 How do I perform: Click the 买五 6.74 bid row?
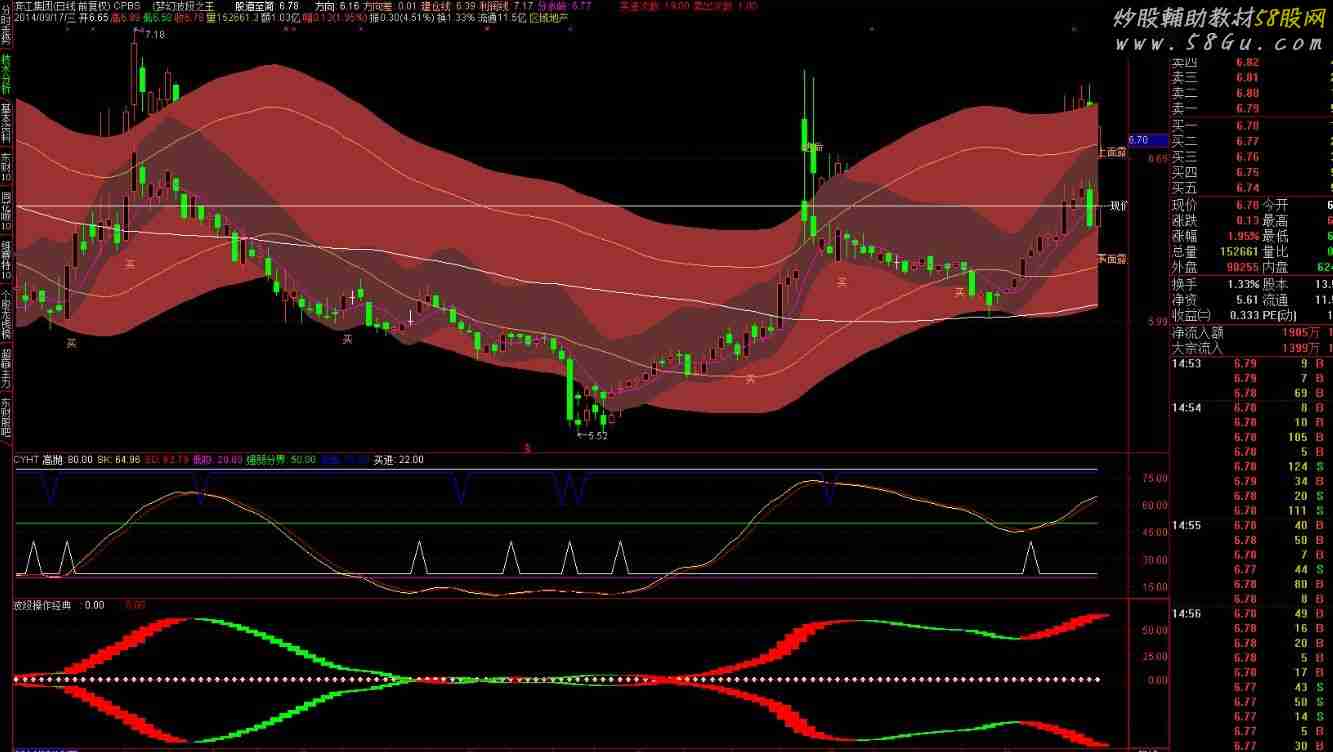(1251, 188)
